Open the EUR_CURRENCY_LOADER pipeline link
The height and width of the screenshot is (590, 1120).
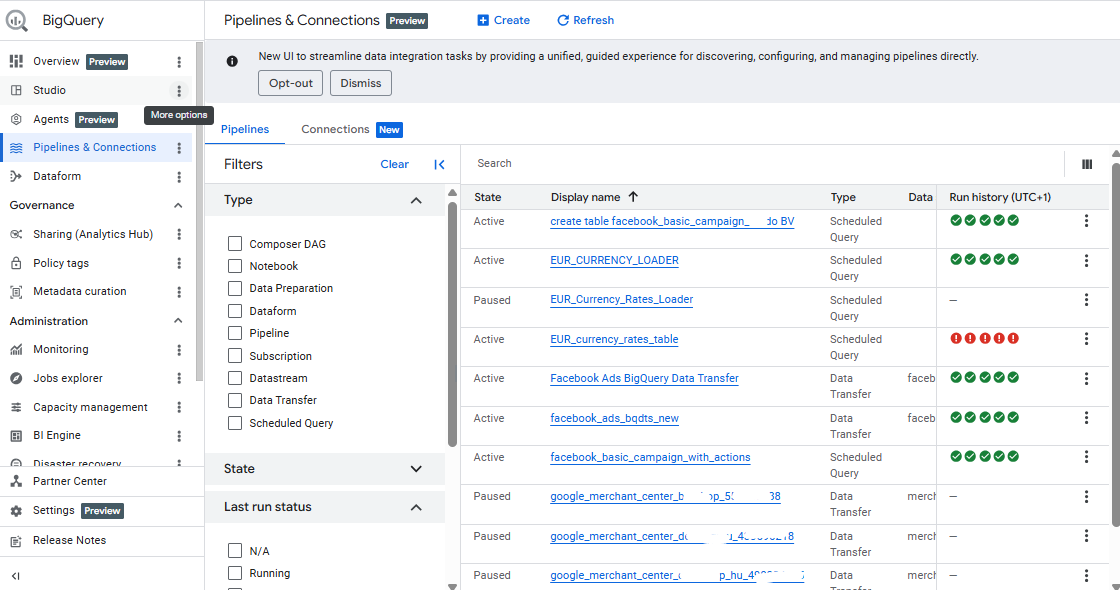click(x=614, y=261)
